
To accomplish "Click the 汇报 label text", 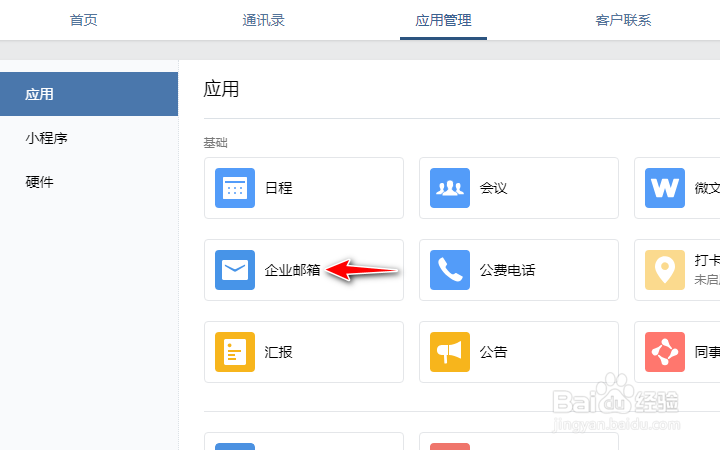I will coord(279,352).
